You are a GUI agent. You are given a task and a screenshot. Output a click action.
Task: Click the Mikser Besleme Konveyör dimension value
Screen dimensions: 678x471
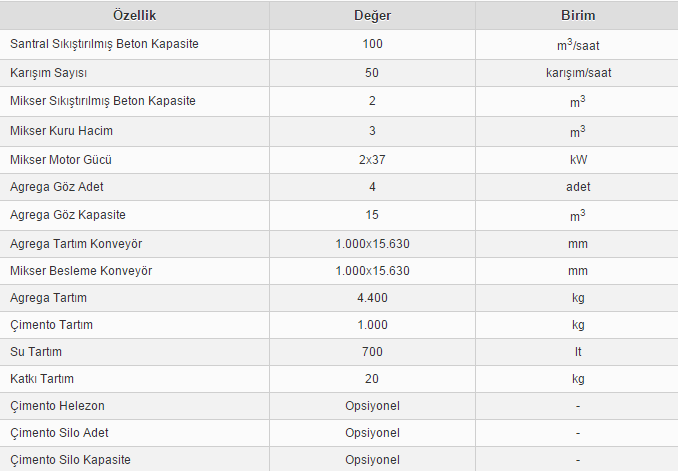pyautogui.click(x=373, y=271)
